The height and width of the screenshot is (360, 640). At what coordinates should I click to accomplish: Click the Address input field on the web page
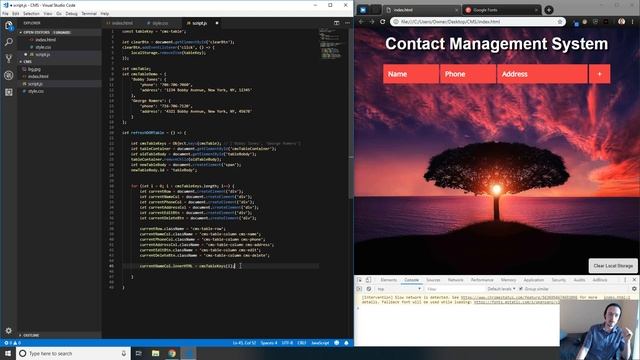click(x=542, y=74)
